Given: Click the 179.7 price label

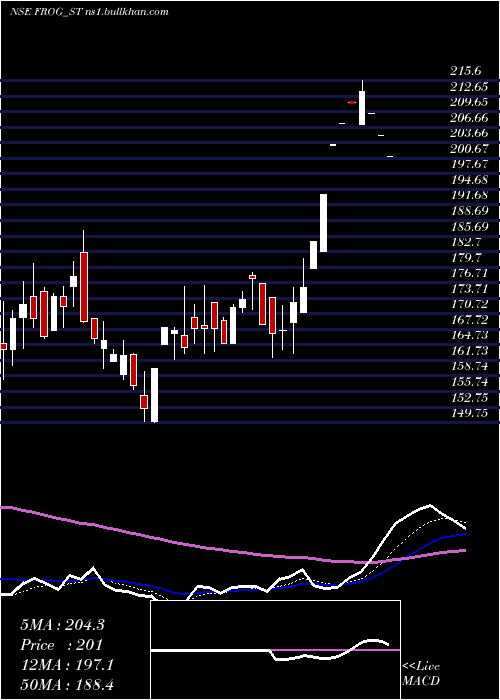Looking at the screenshot, I should [x=467, y=258].
